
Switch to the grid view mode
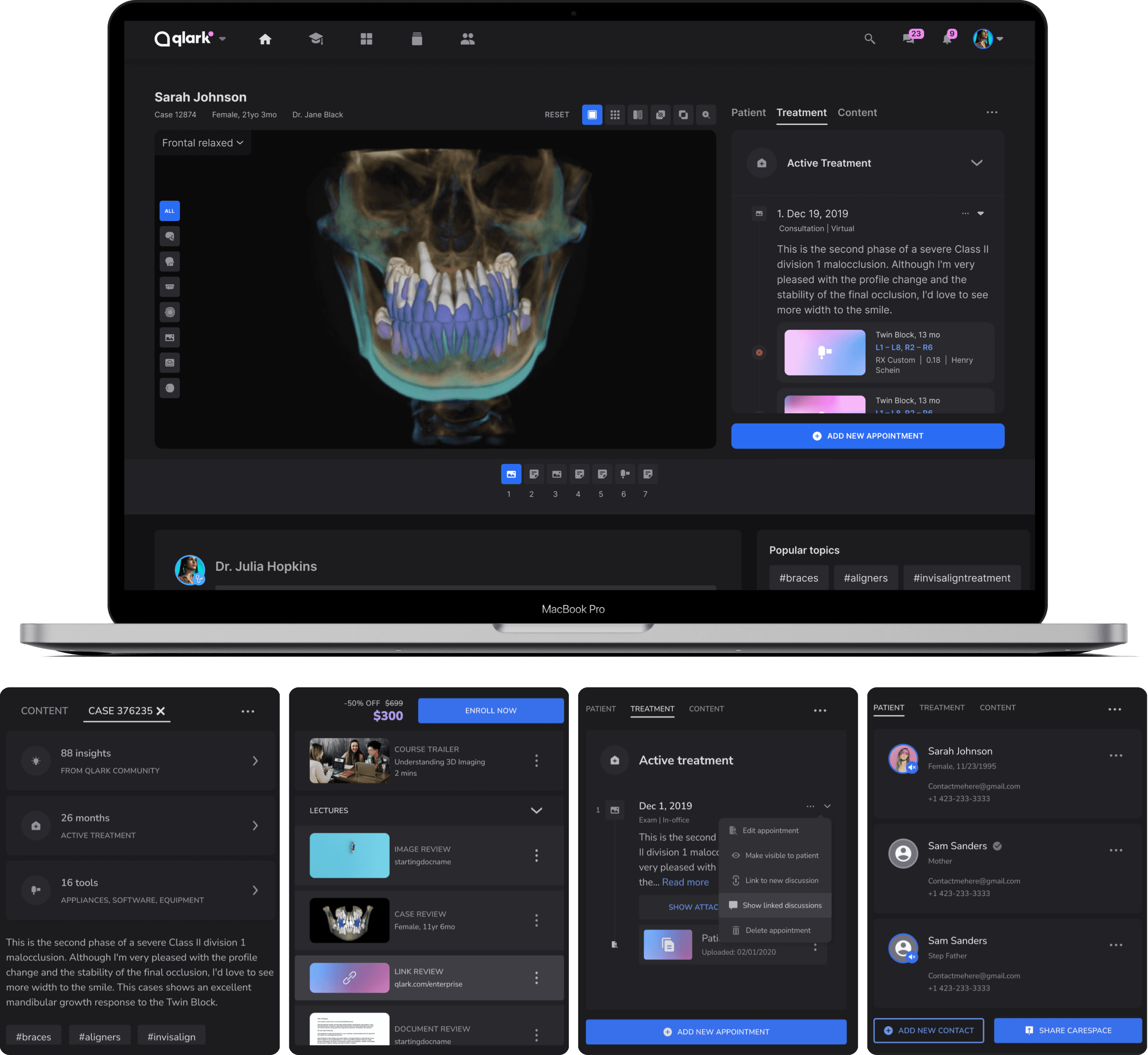click(615, 115)
